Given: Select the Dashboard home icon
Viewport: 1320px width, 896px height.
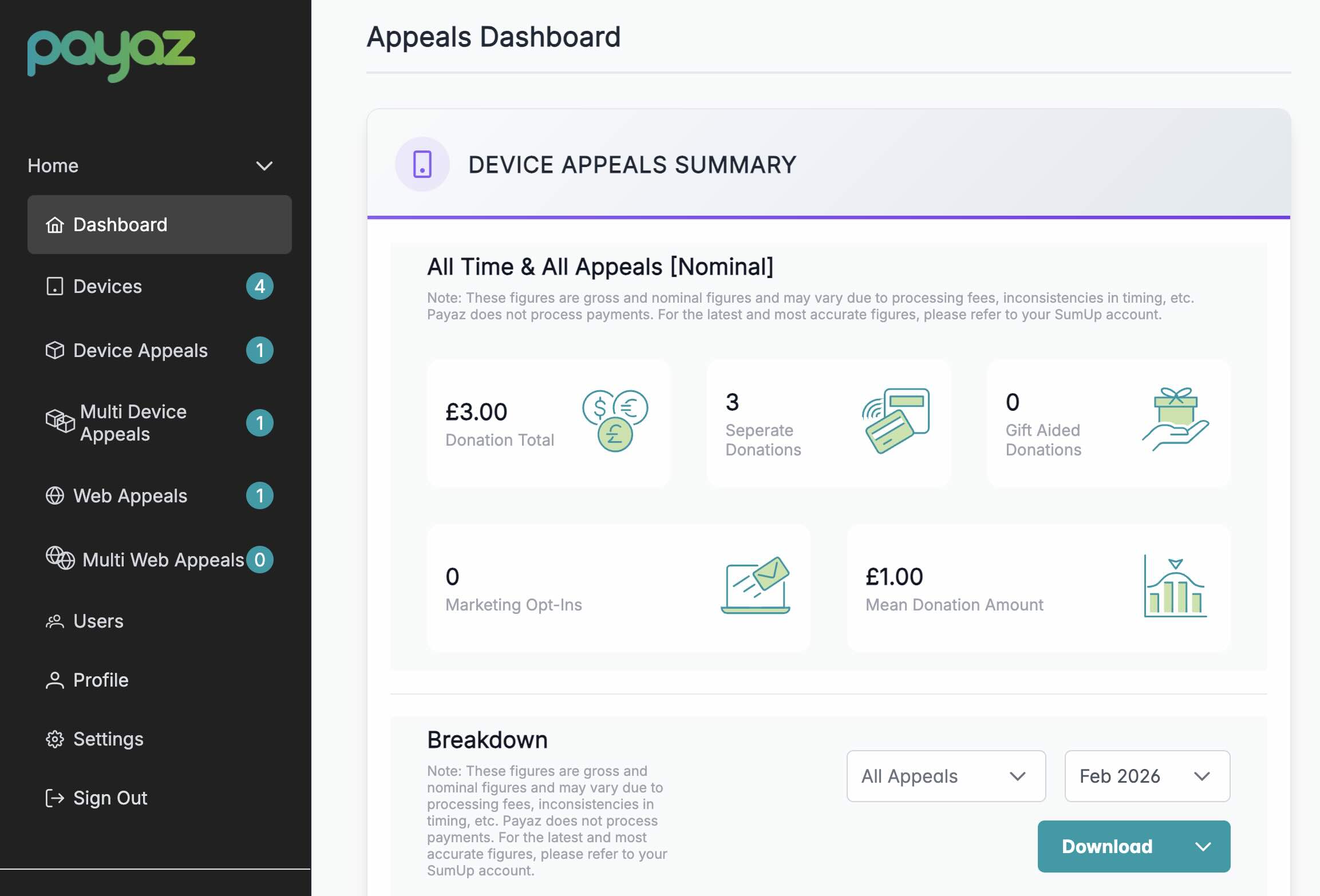Looking at the screenshot, I should [x=54, y=225].
